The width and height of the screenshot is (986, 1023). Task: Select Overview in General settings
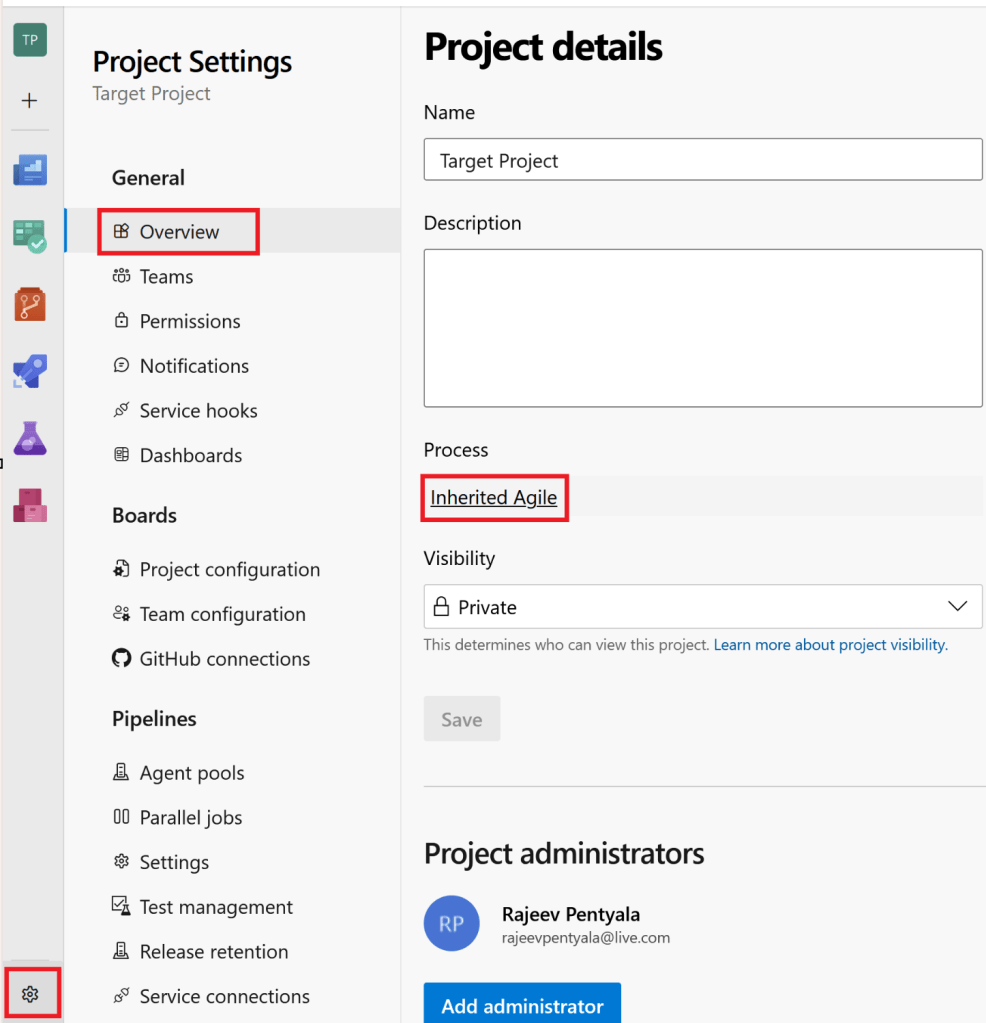(x=179, y=232)
